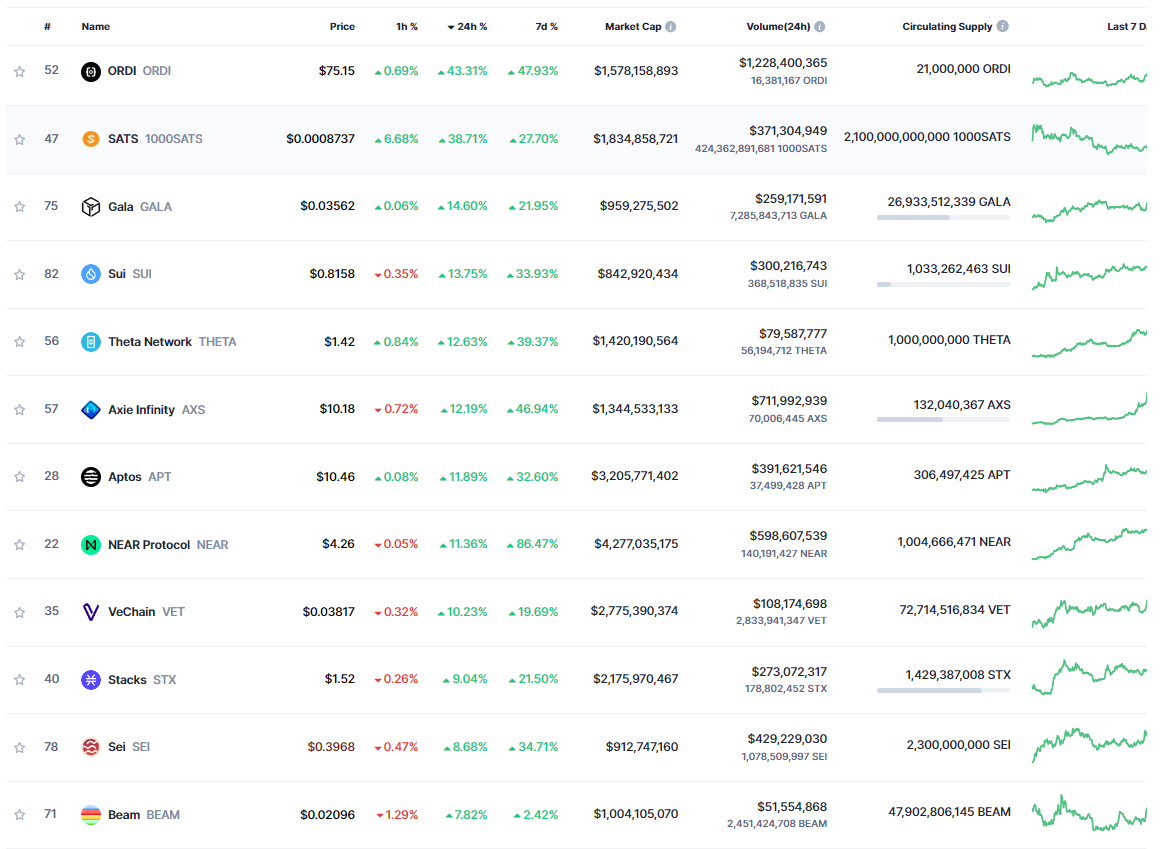Screen dimensions: 1167x849
Task: Click the Sui water drop logo
Action: click(91, 274)
